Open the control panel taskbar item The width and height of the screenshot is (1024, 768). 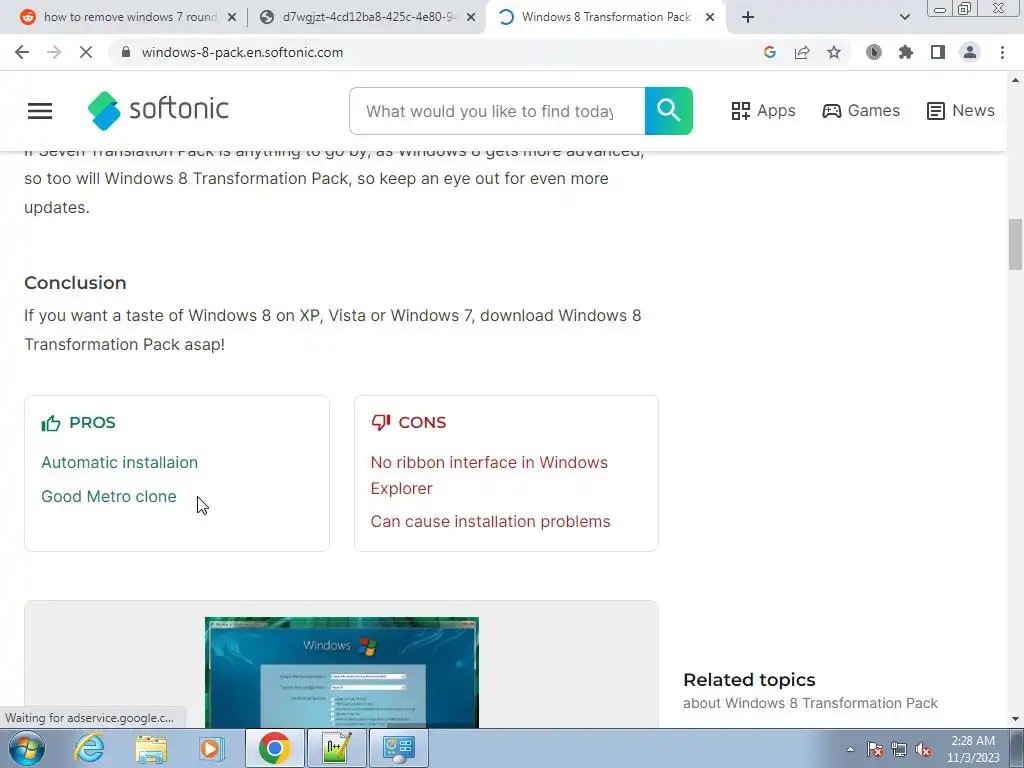[x=399, y=748]
